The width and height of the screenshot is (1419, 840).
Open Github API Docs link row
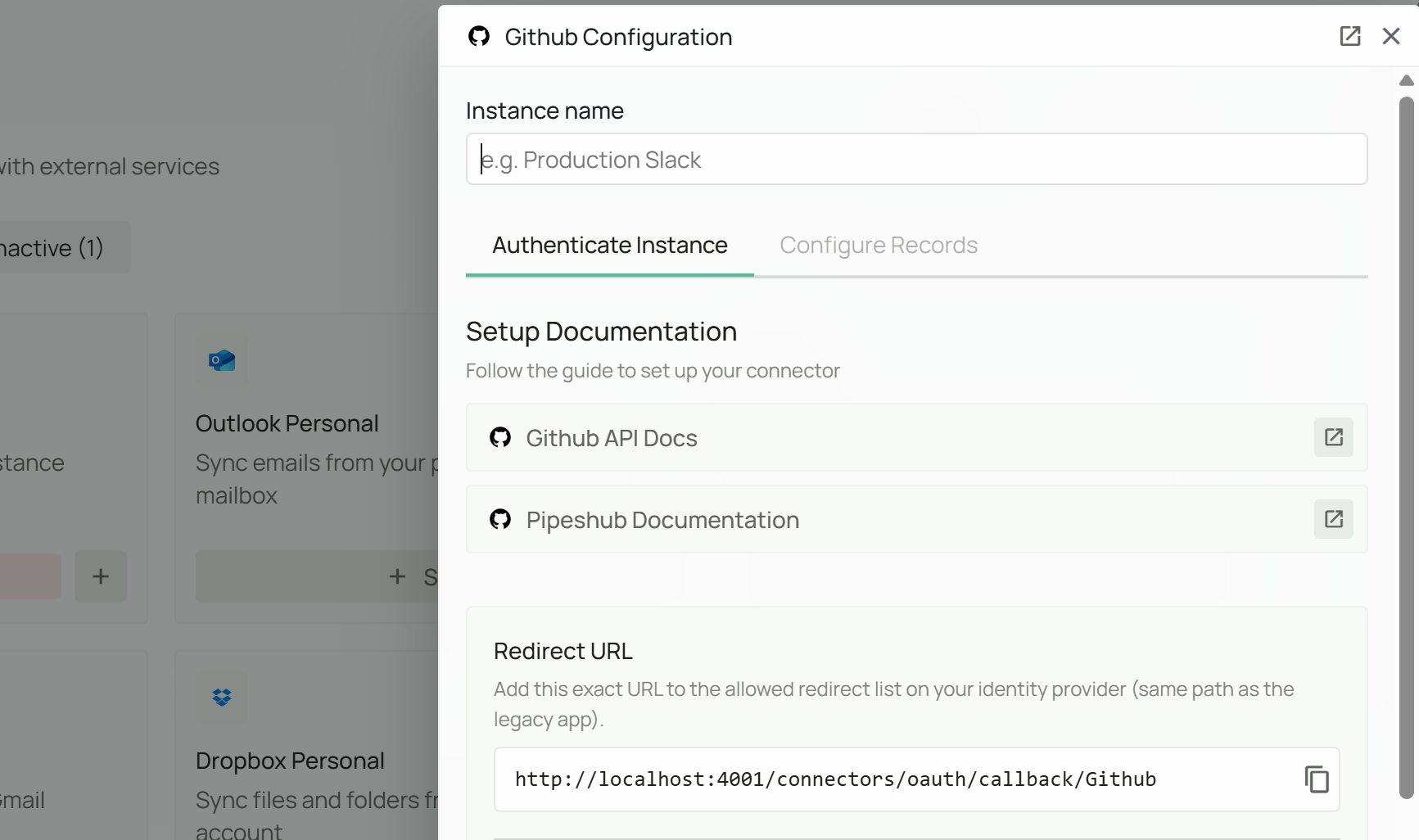(x=916, y=437)
